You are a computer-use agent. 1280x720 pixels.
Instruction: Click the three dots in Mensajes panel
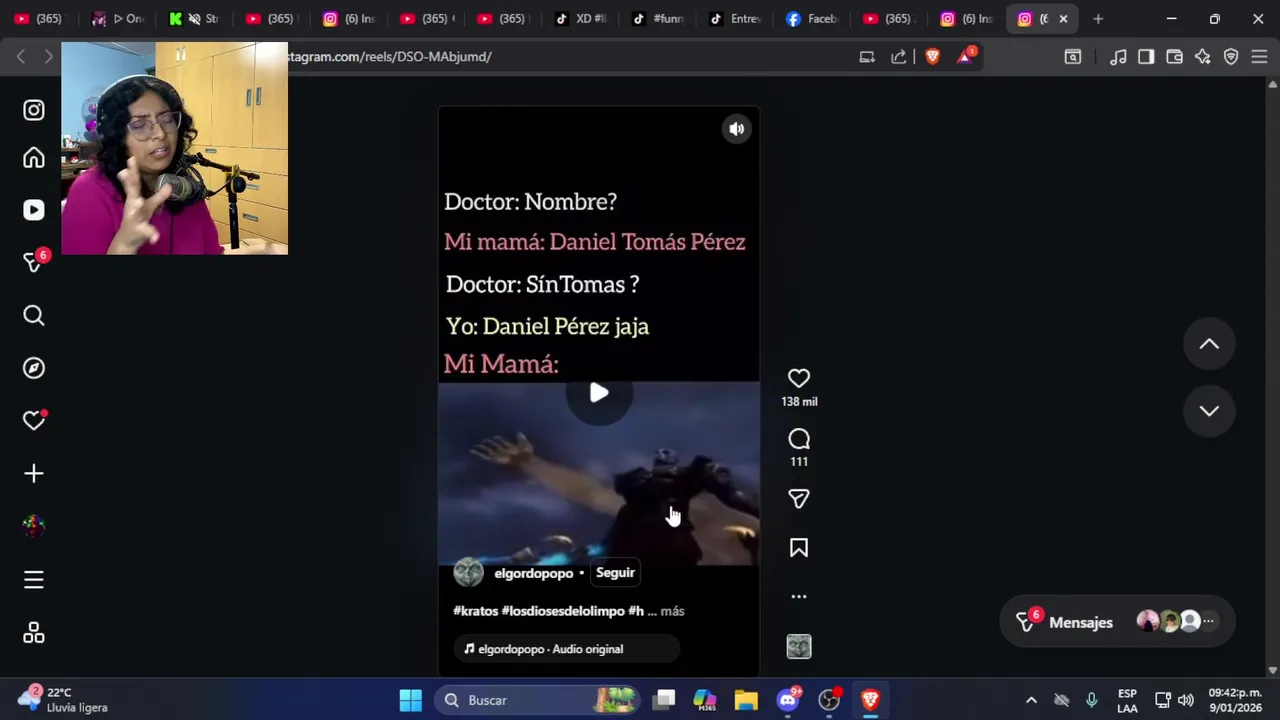point(1208,622)
